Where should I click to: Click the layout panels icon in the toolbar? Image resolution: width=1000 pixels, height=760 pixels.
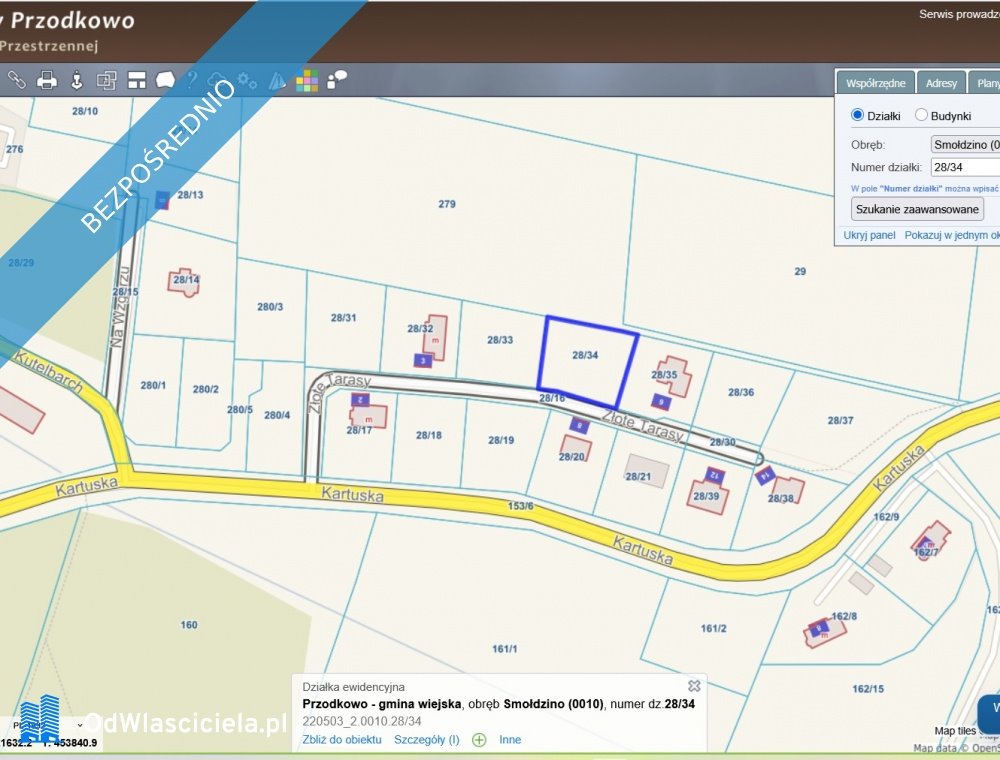137,80
